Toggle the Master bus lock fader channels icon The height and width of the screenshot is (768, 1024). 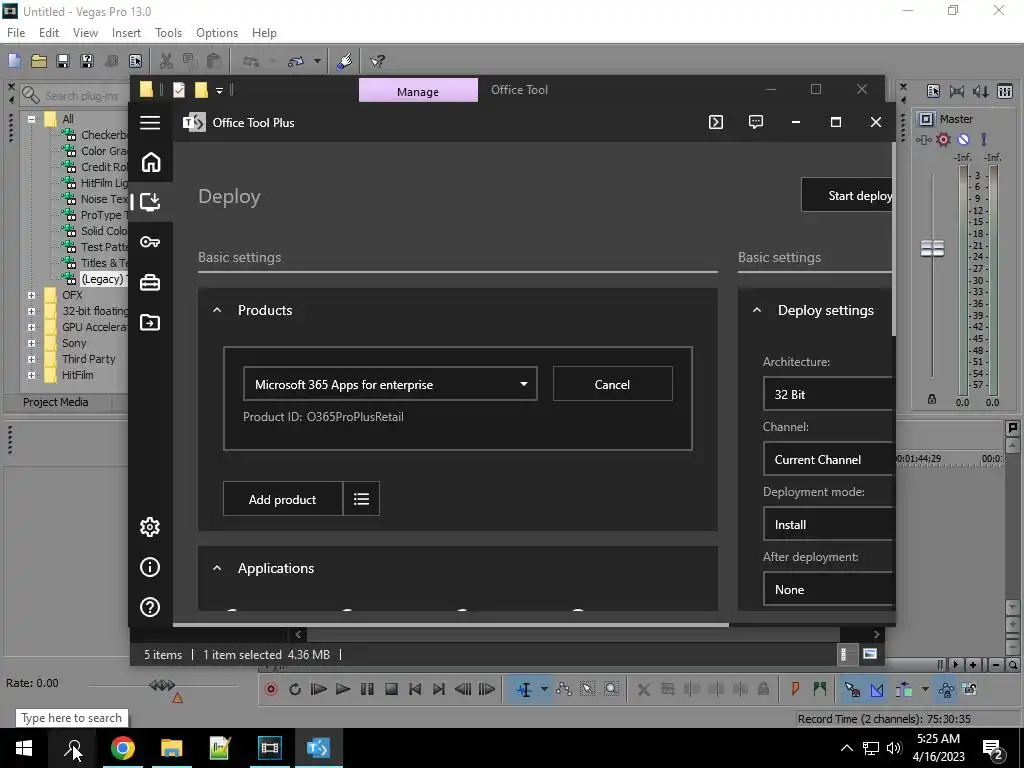click(932, 399)
